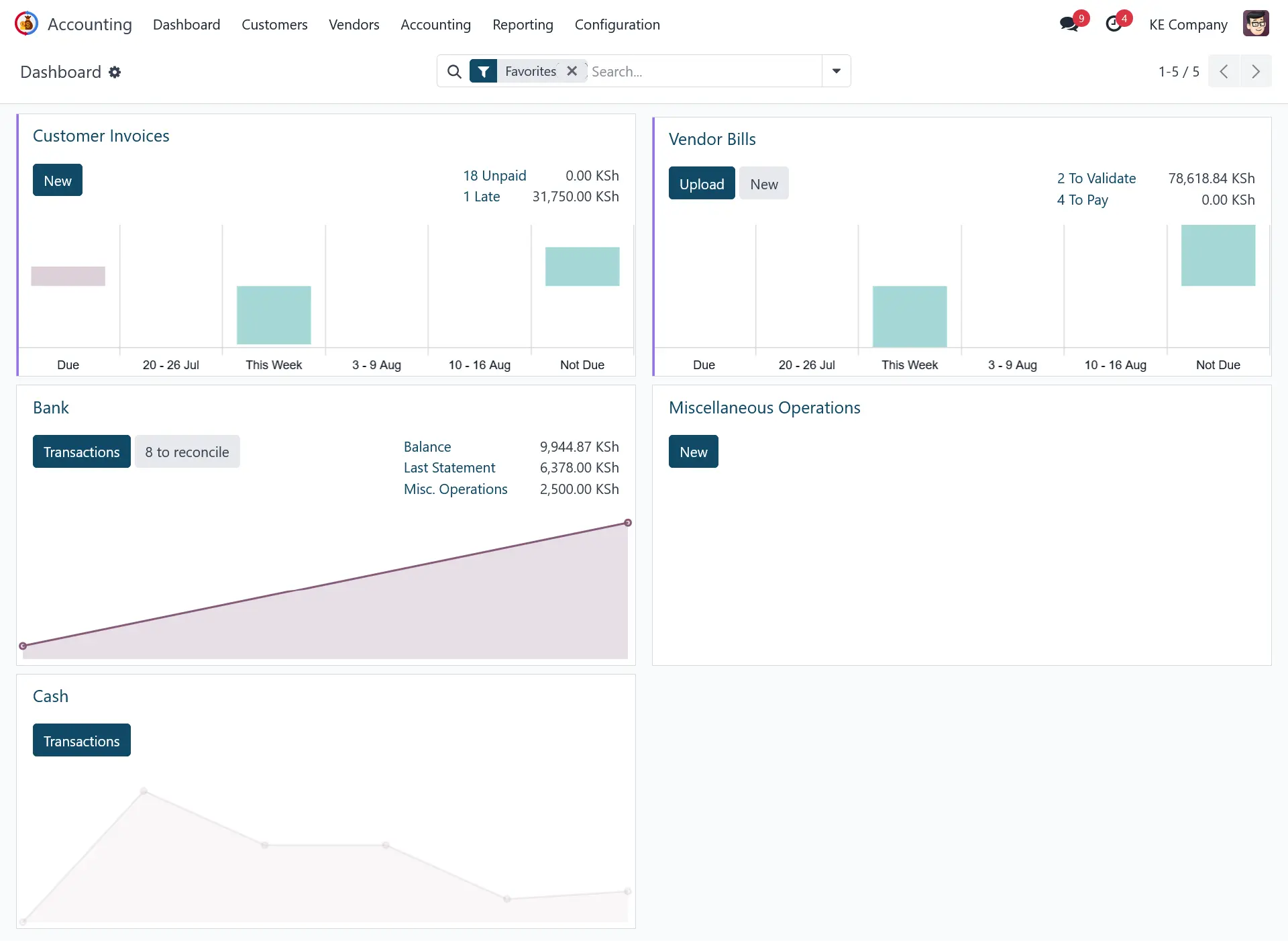This screenshot has width=1288, height=941.
Task: Click the 8 to reconcile button
Action: (x=187, y=452)
